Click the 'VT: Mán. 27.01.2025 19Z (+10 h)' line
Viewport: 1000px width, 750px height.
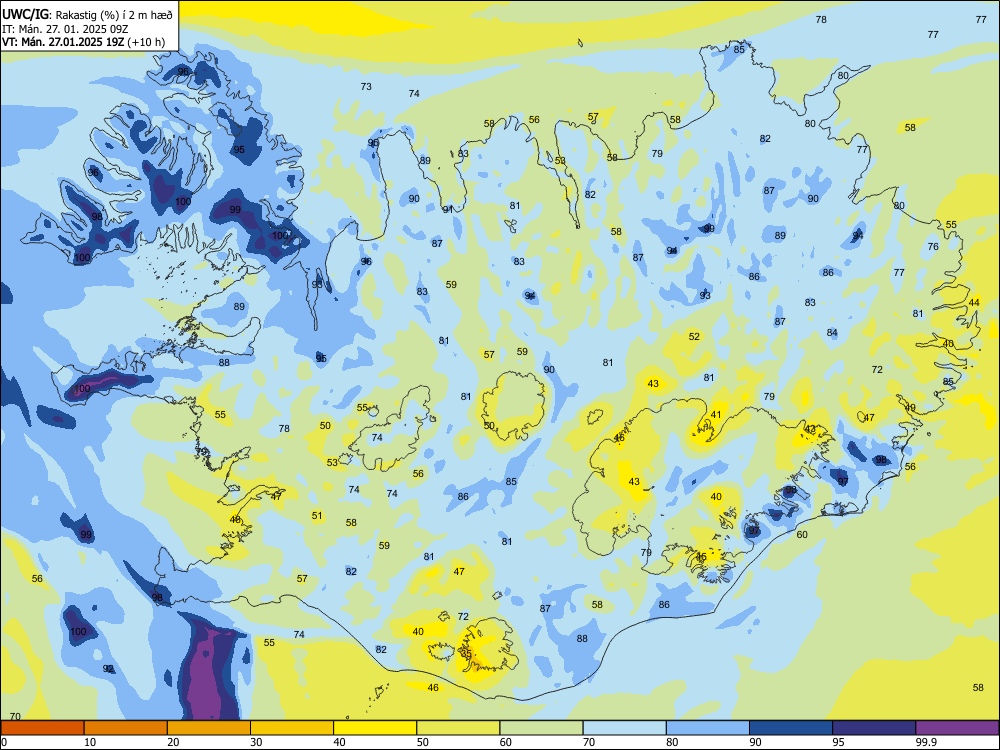coord(84,42)
